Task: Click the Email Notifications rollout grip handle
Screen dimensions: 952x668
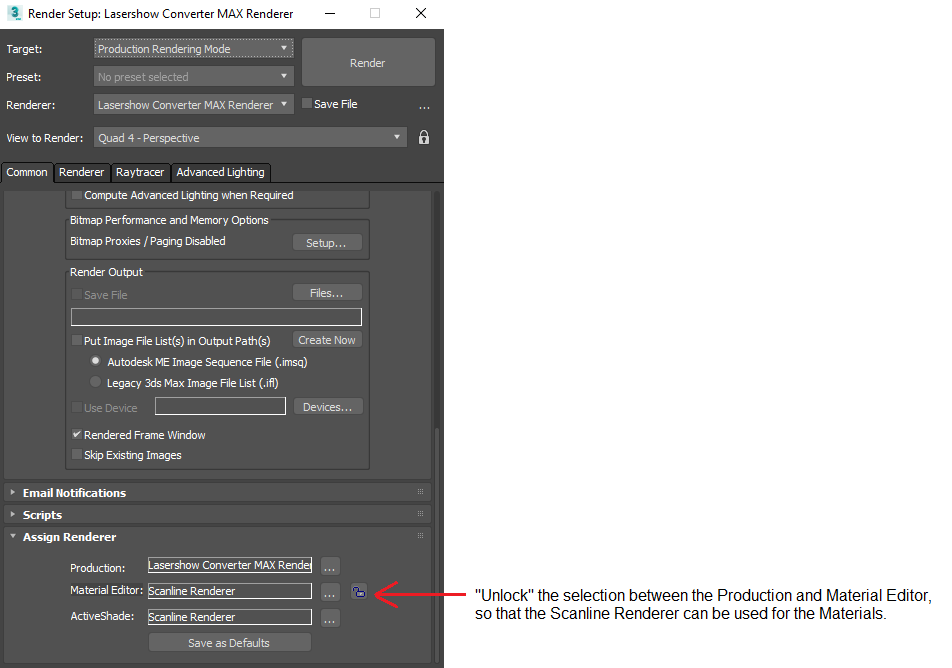Action: coord(421,493)
